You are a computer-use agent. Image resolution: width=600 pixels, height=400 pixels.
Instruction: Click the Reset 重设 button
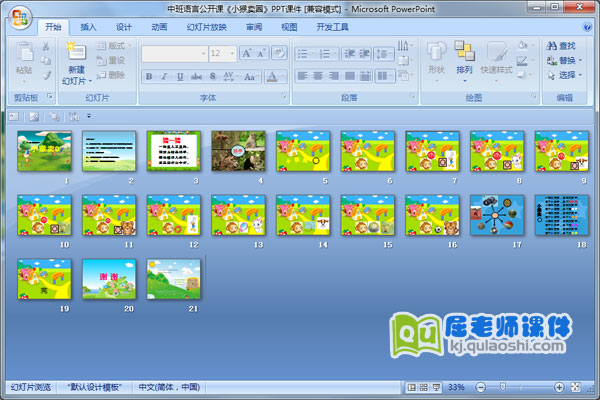[111, 60]
